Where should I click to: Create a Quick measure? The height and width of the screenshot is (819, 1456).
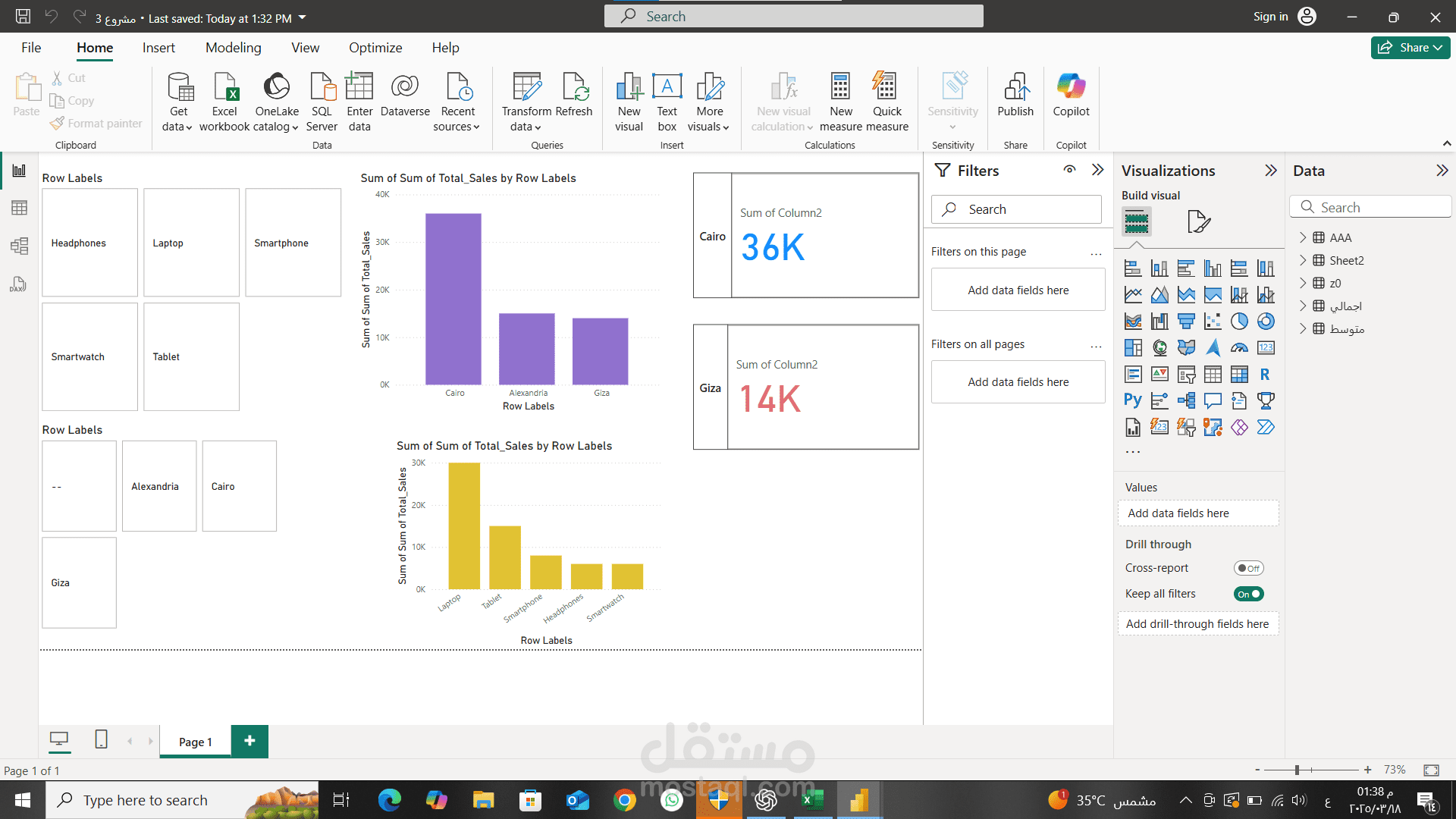point(886,102)
